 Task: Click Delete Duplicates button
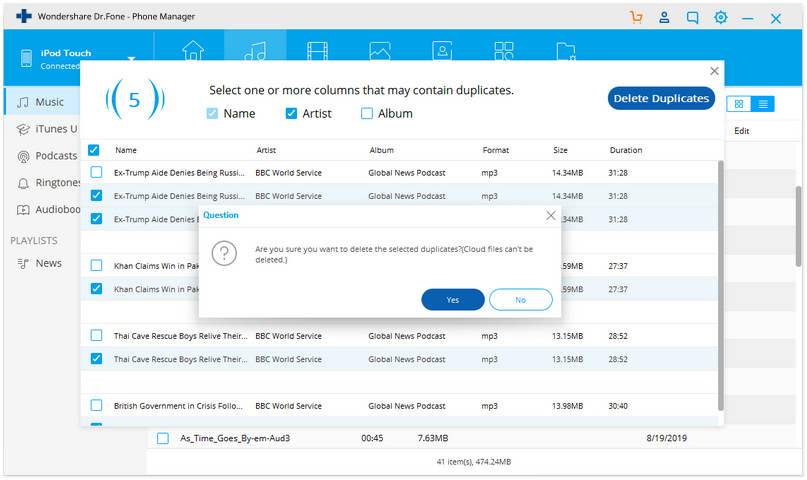point(661,98)
